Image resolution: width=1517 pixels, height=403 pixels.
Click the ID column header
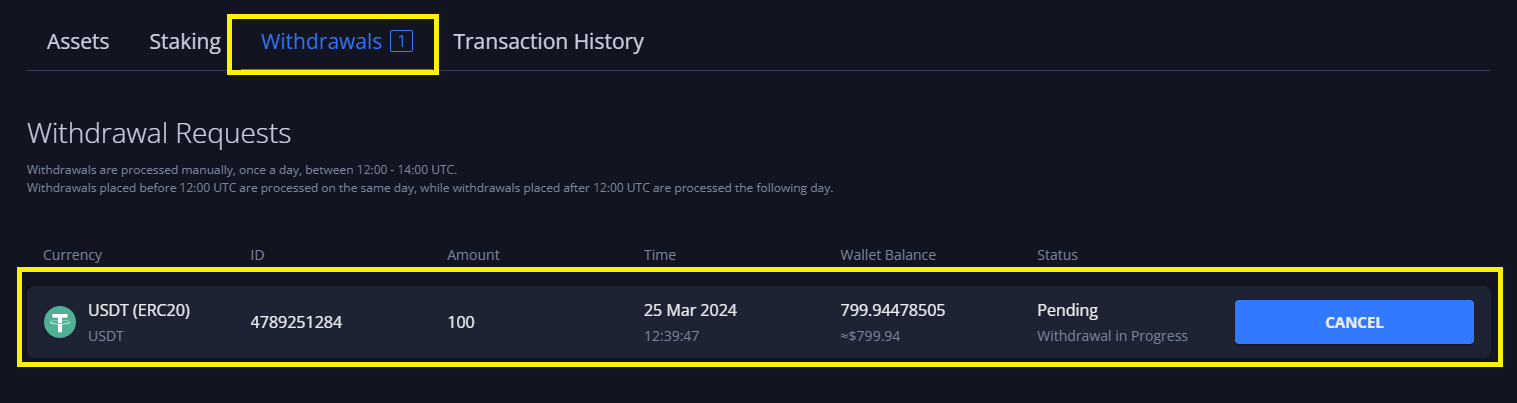(x=257, y=255)
